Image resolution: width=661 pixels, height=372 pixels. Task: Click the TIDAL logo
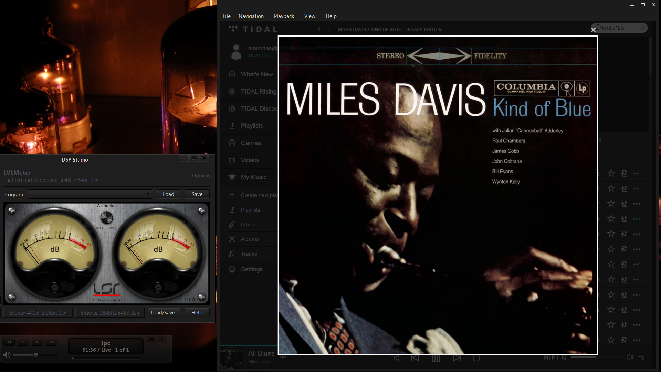[253, 29]
